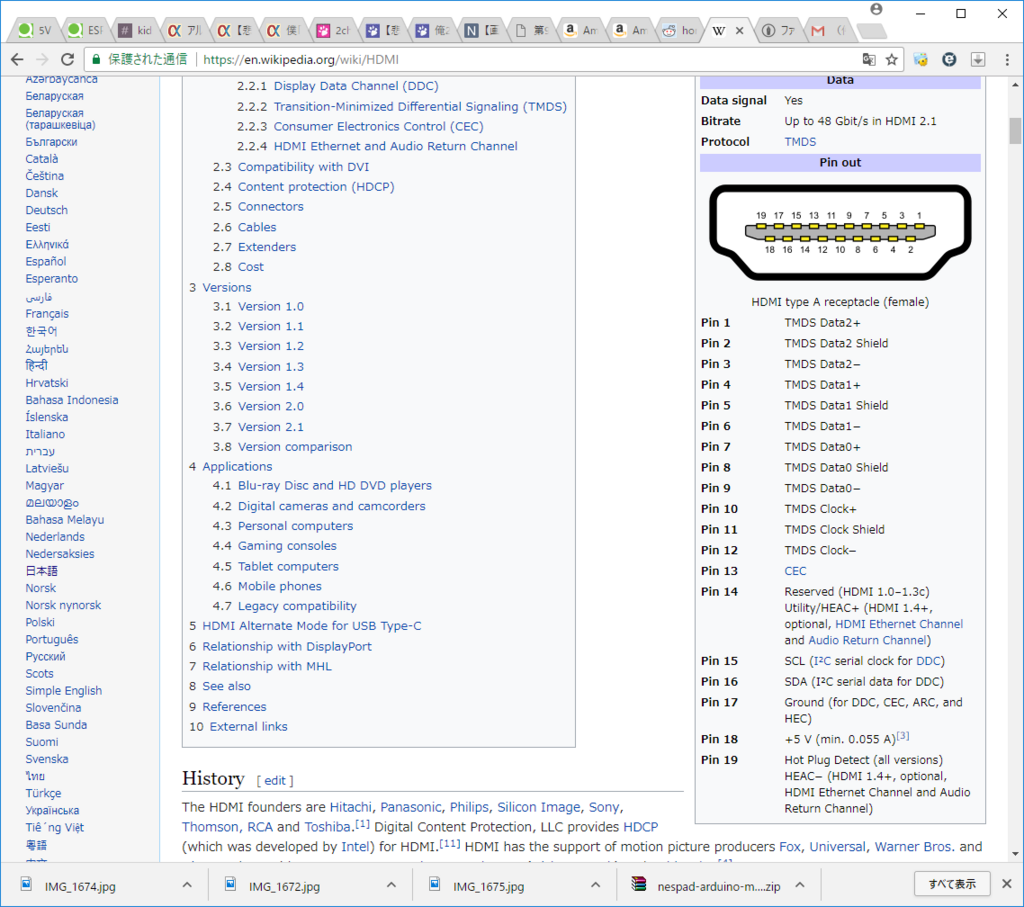Open downloaded file IMG_1674.jpg

80,886
